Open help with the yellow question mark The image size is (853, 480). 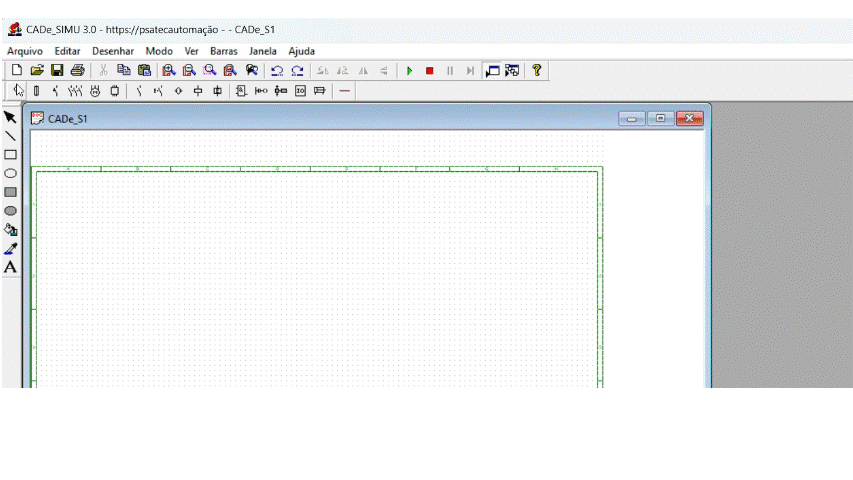click(x=536, y=71)
